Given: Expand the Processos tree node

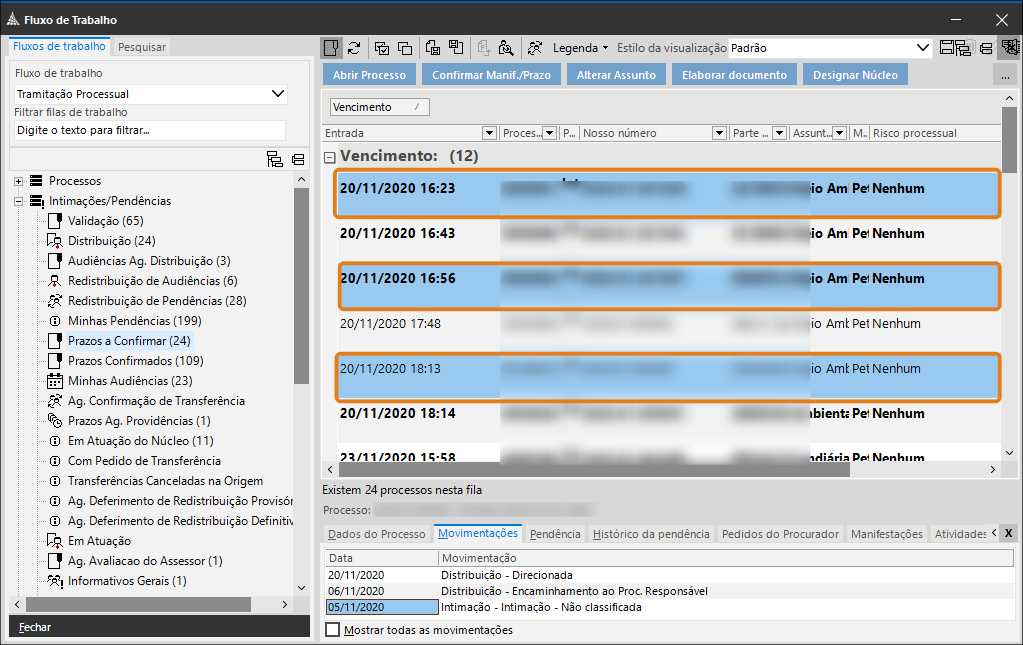Looking at the screenshot, I should tap(18, 181).
